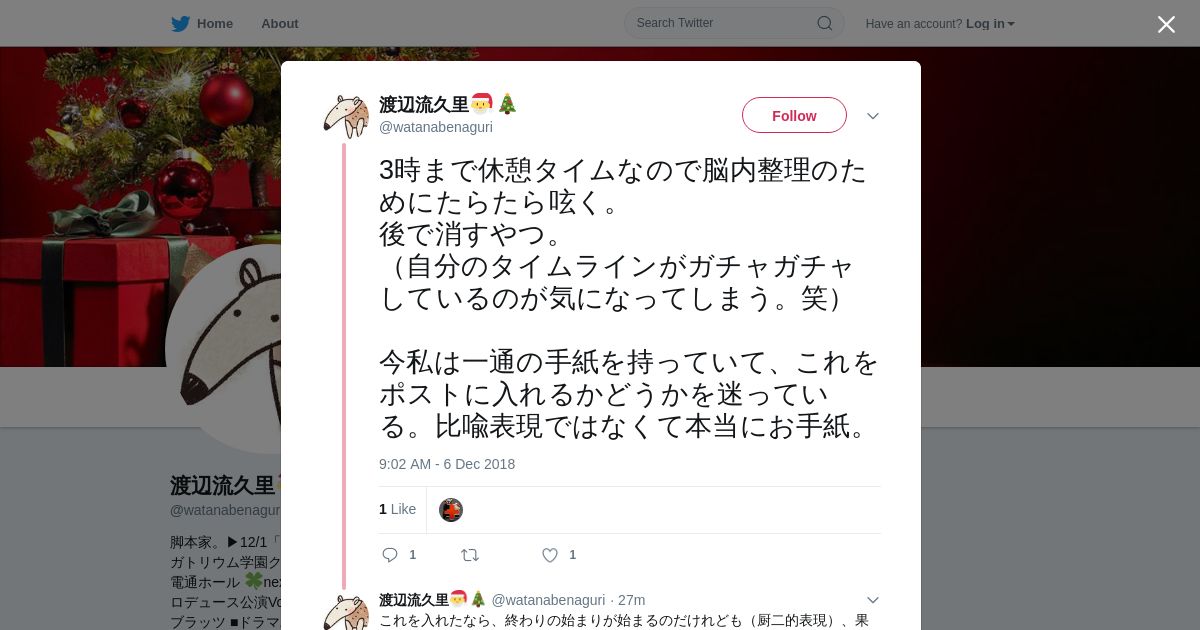Follow @watanabenaguri
The image size is (1200, 630).
(x=794, y=115)
